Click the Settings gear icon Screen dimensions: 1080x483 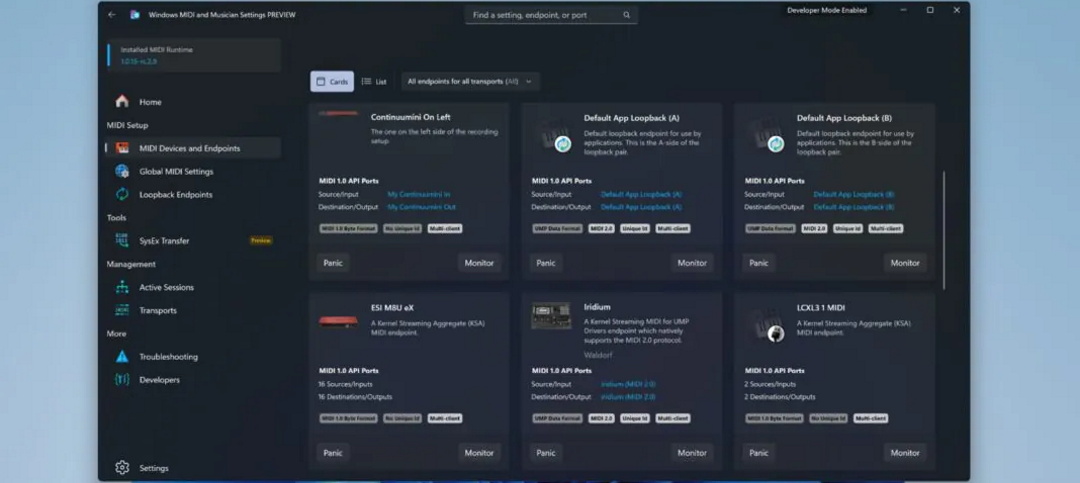122,468
